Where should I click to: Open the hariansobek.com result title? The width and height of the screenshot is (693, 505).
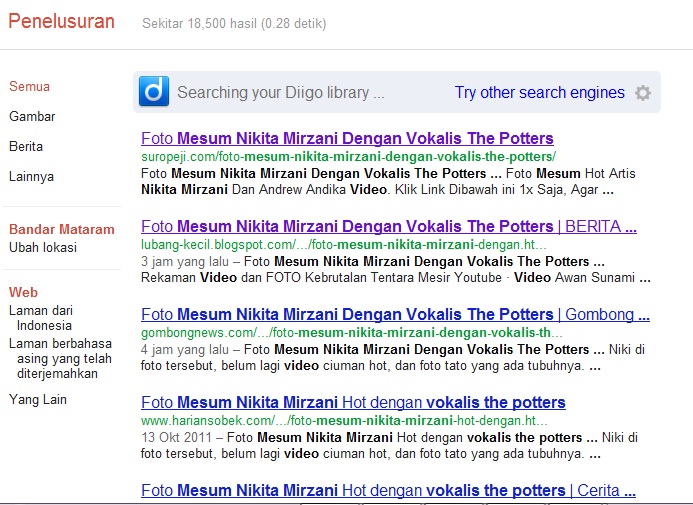click(353, 402)
